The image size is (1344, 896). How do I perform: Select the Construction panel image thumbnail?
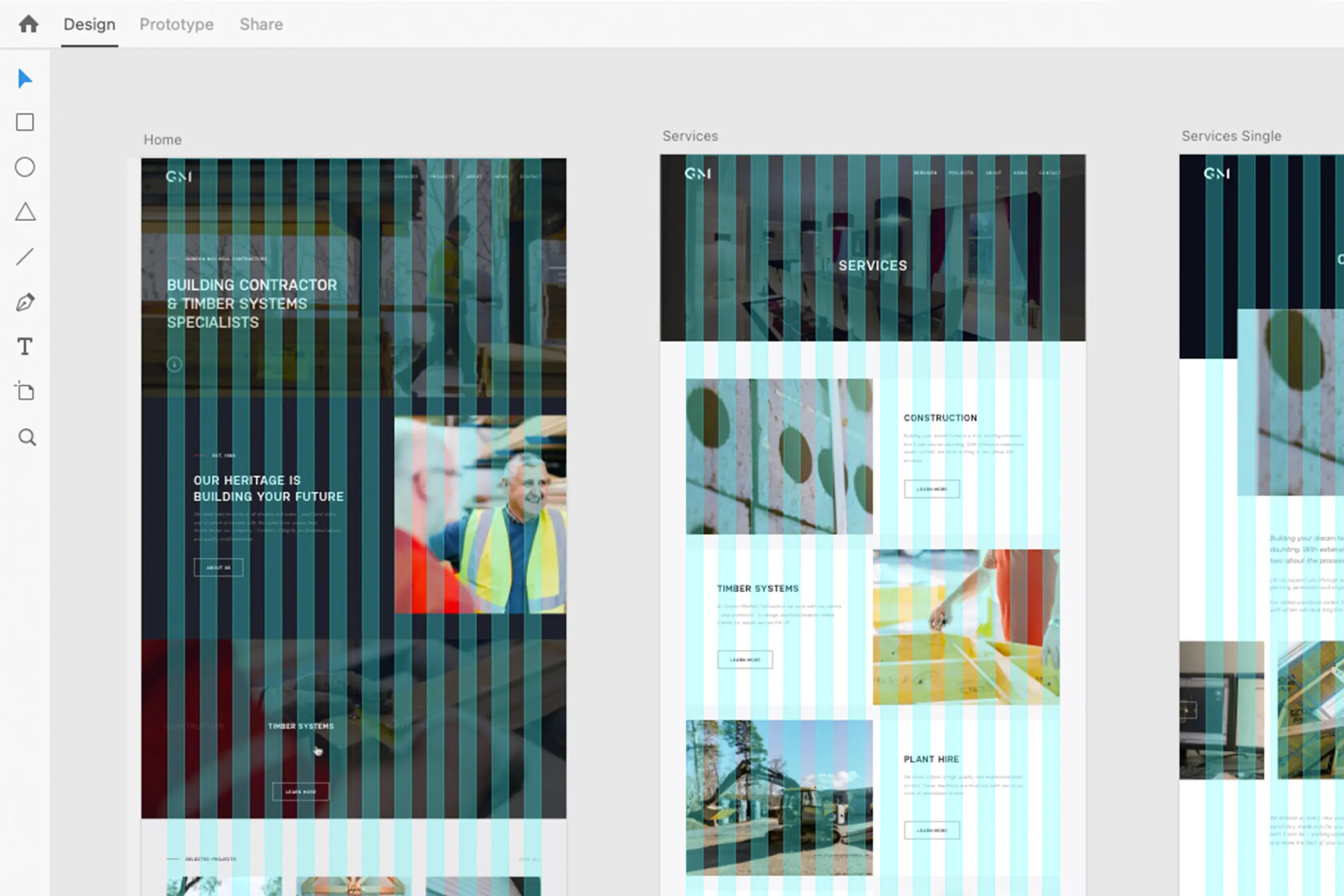[x=779, y=456]
